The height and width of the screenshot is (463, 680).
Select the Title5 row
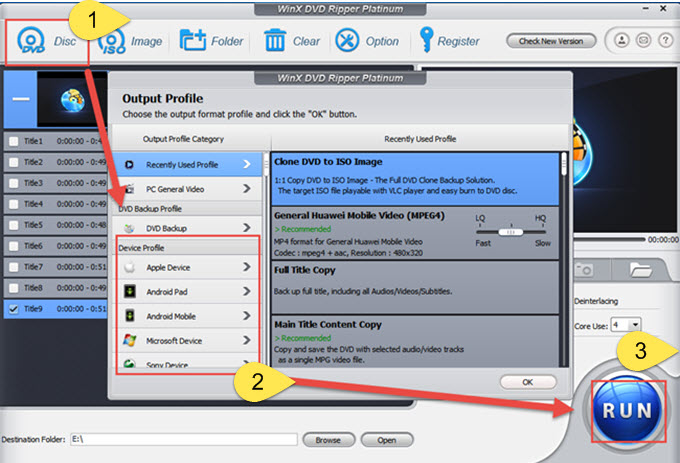(56, 225)
